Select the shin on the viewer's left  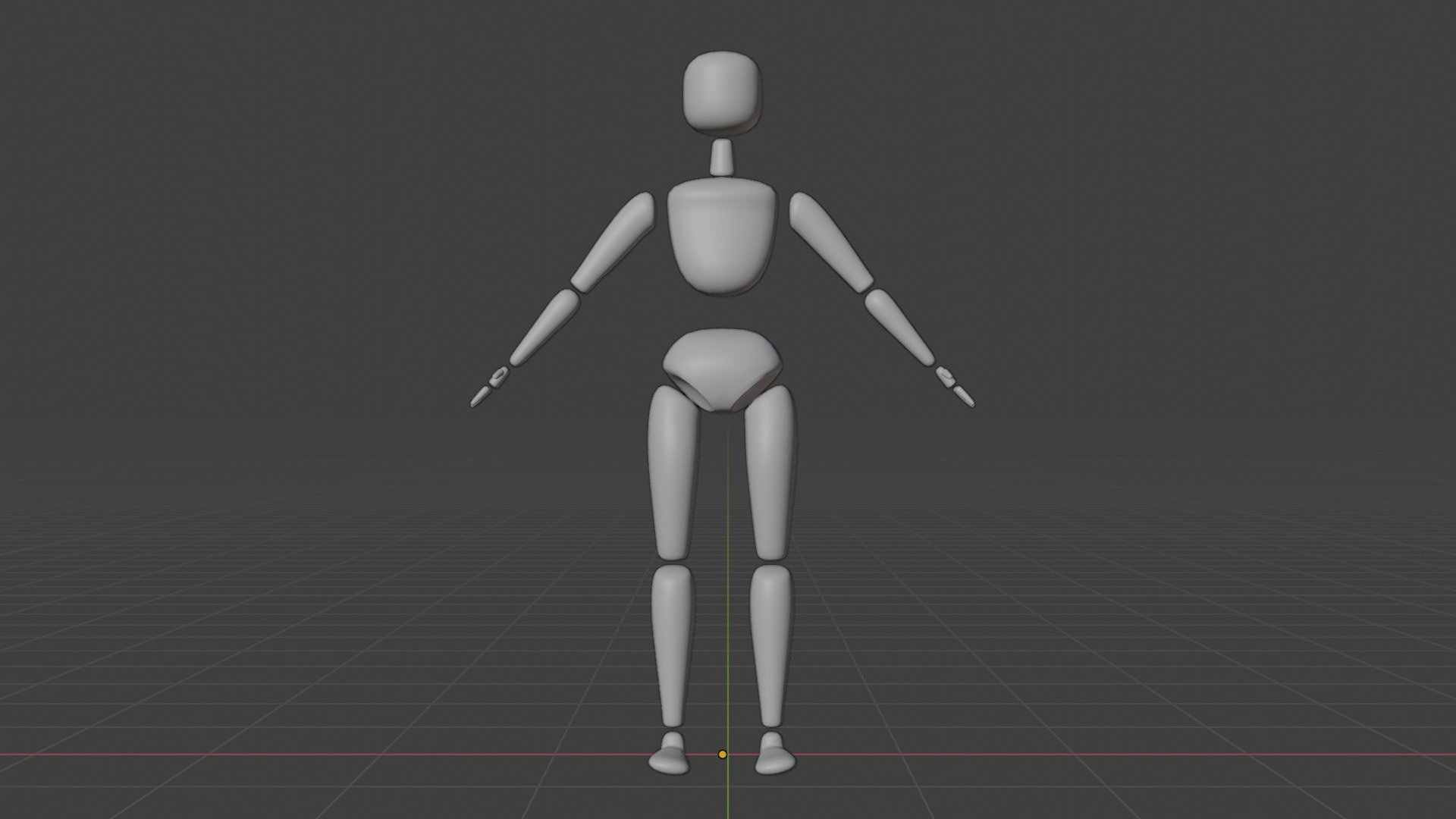[x=672, y=647]
